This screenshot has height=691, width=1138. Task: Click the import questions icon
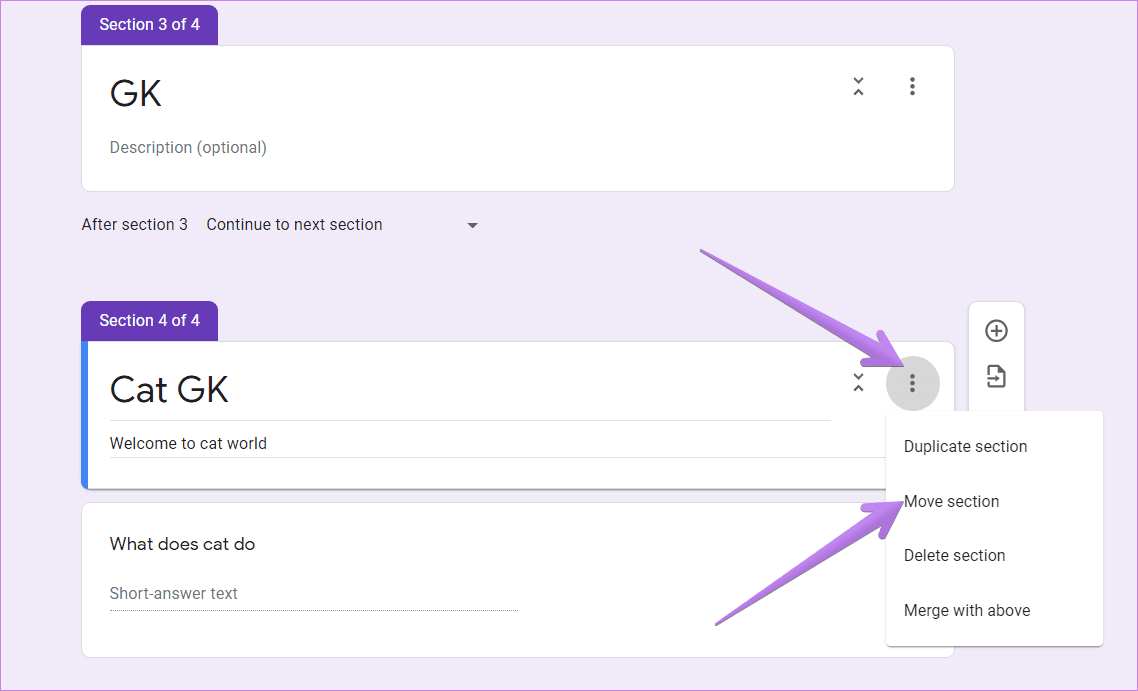click(x=996, y=377)
